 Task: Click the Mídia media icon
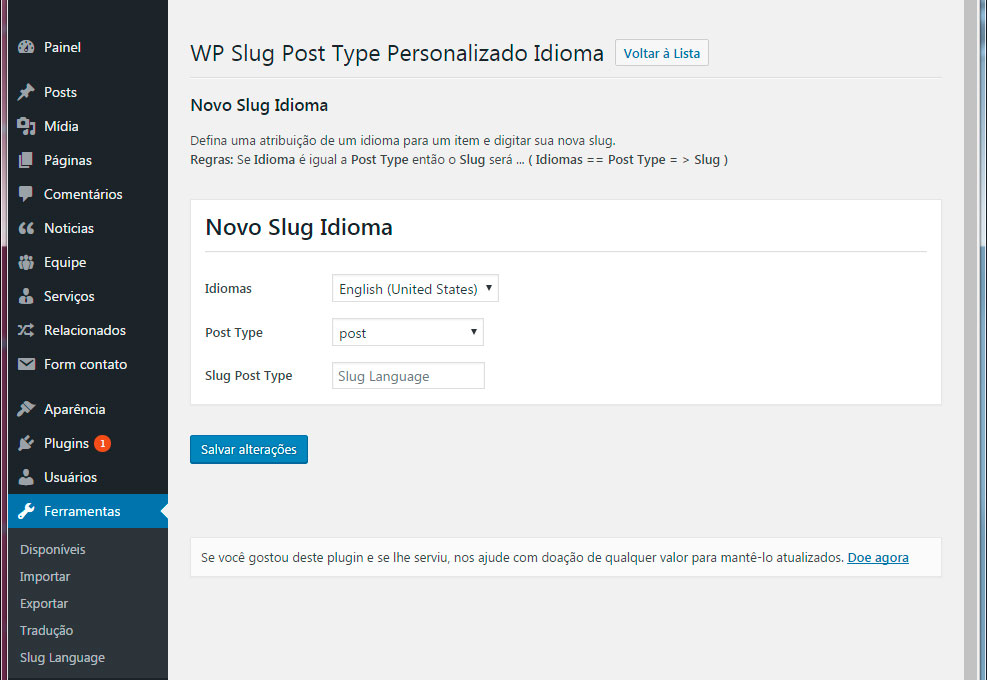pos(27,126)
